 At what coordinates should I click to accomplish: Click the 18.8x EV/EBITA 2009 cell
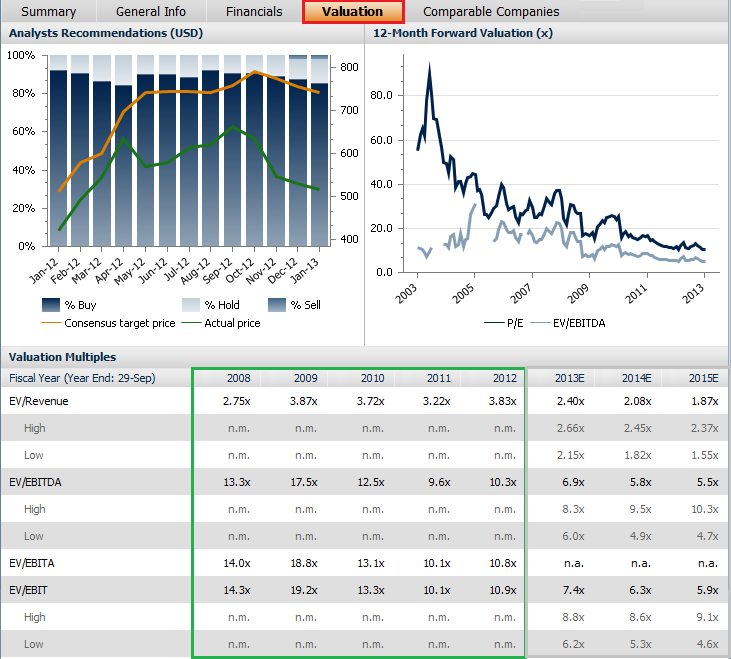pos(304,563)
